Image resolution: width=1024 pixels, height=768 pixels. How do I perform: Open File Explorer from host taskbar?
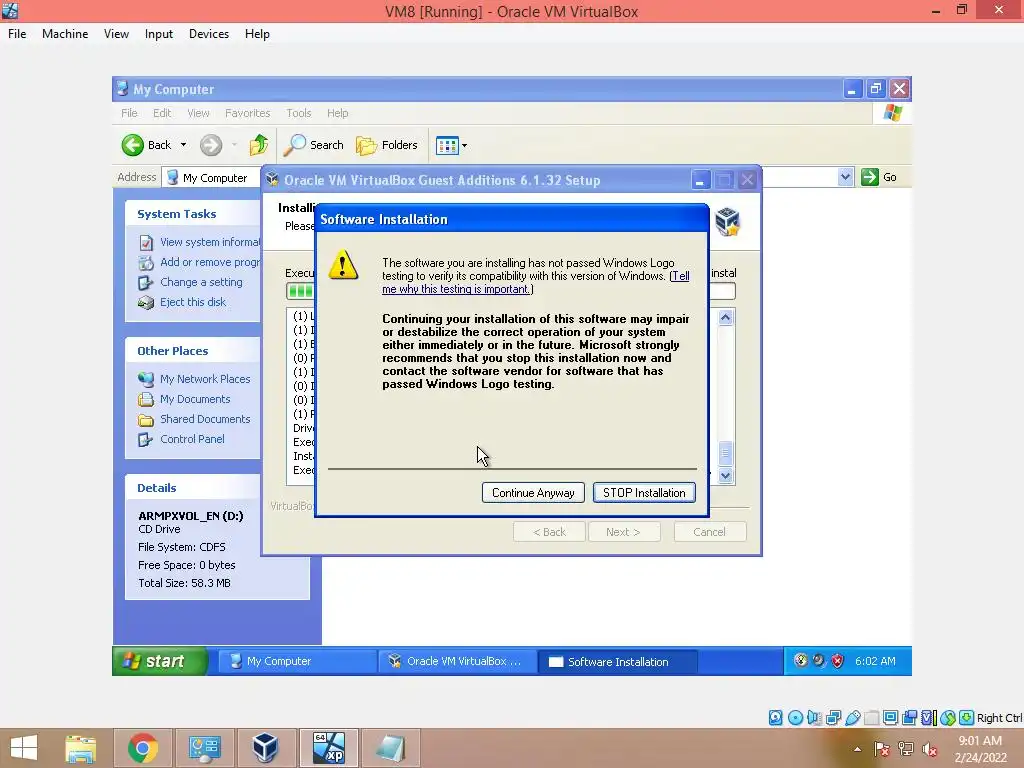80,748
